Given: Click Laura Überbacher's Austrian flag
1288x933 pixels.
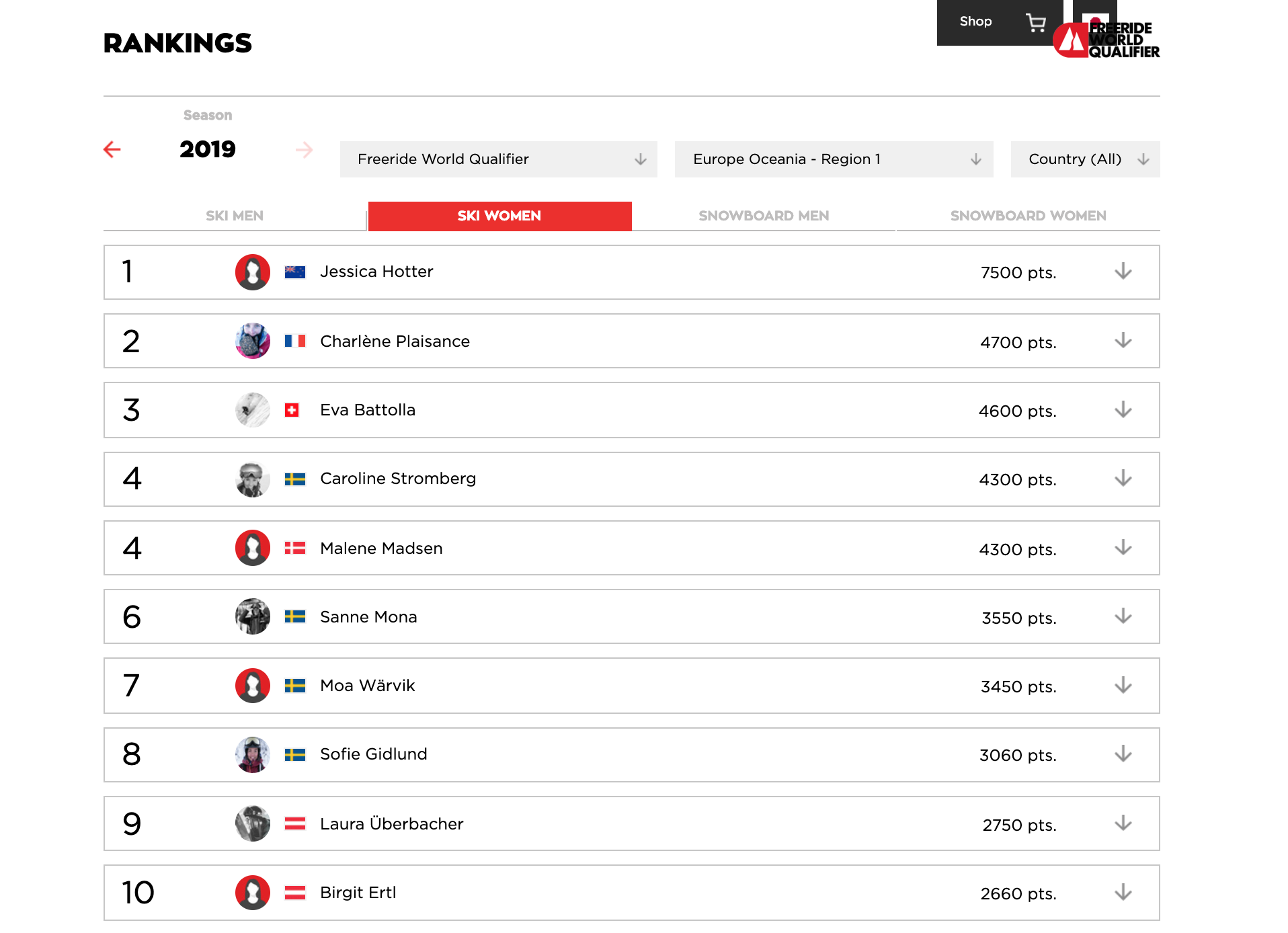Looking at the screenshot, I should (294, 823).
